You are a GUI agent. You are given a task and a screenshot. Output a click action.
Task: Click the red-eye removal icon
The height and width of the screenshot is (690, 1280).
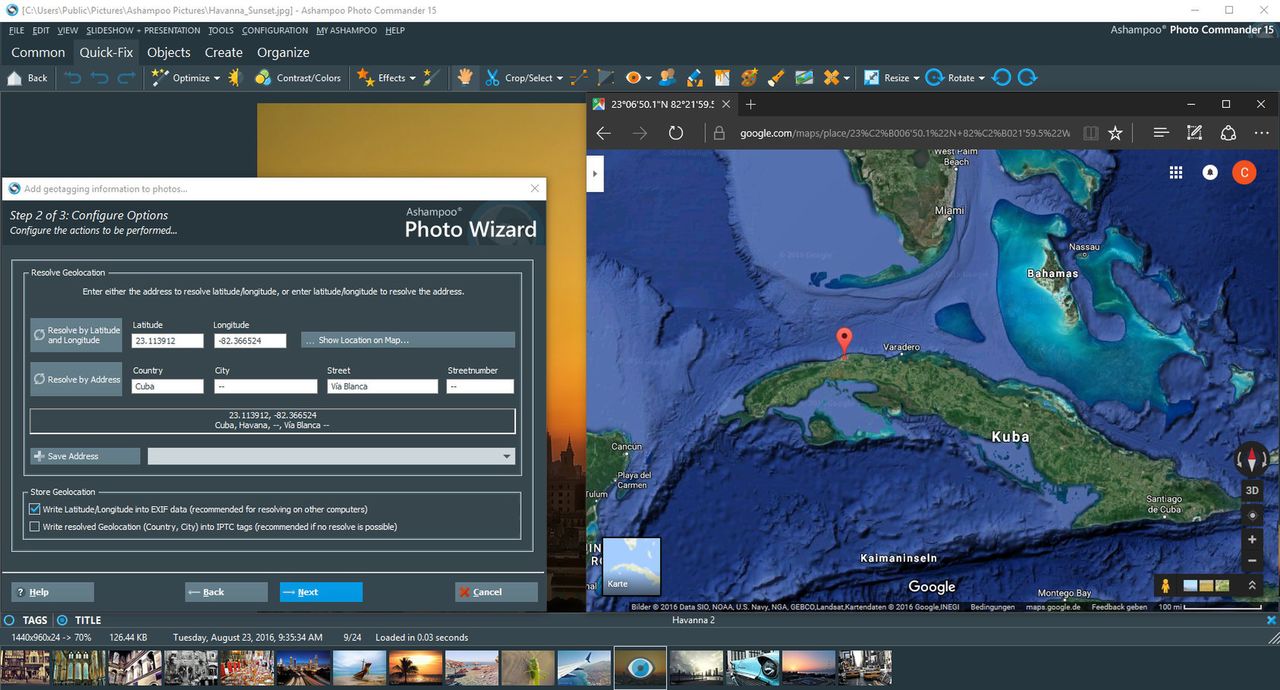tap(633, 77)
